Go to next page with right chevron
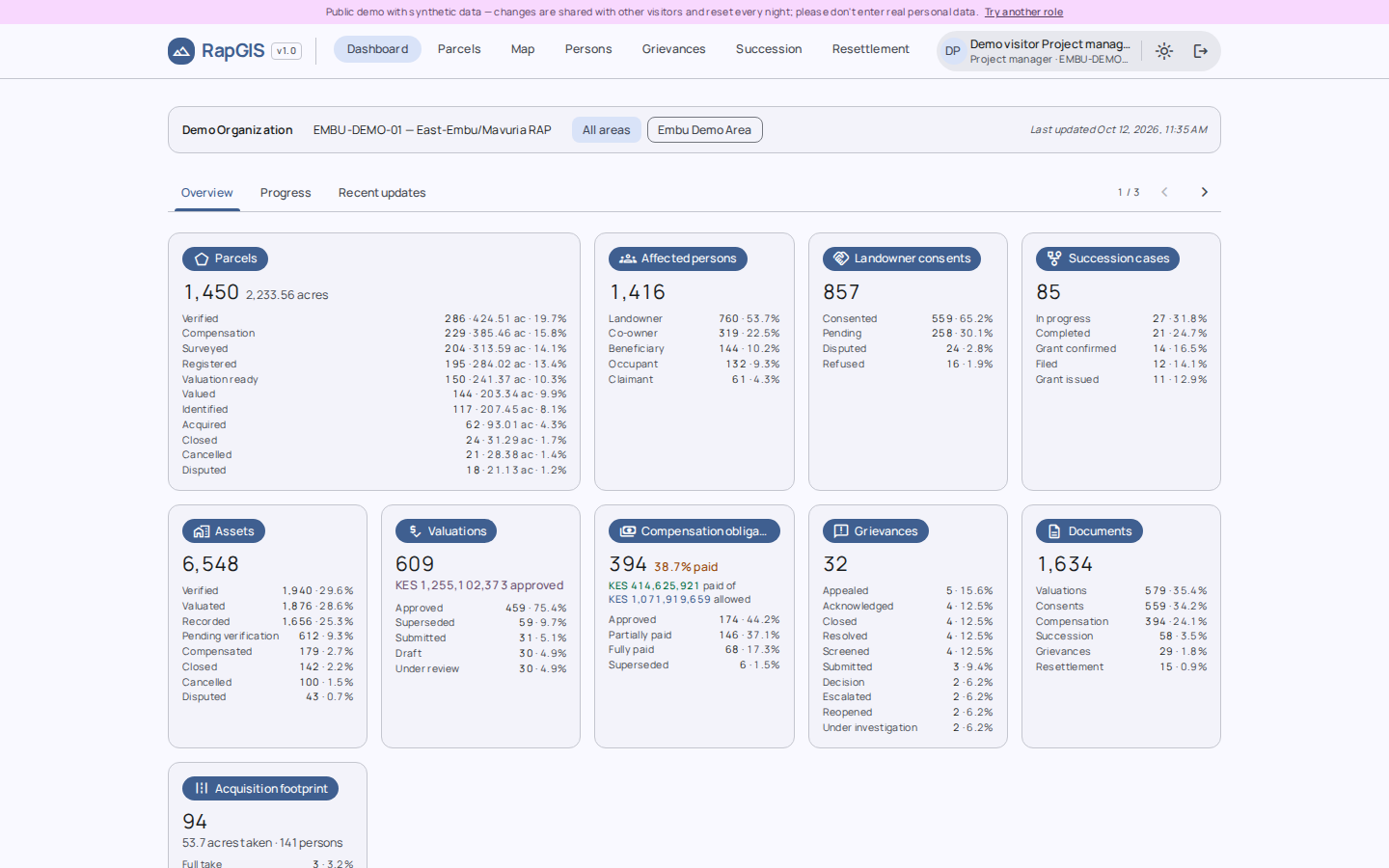This screenshot has height=868, width=1389. click(x=1204, y=192)
